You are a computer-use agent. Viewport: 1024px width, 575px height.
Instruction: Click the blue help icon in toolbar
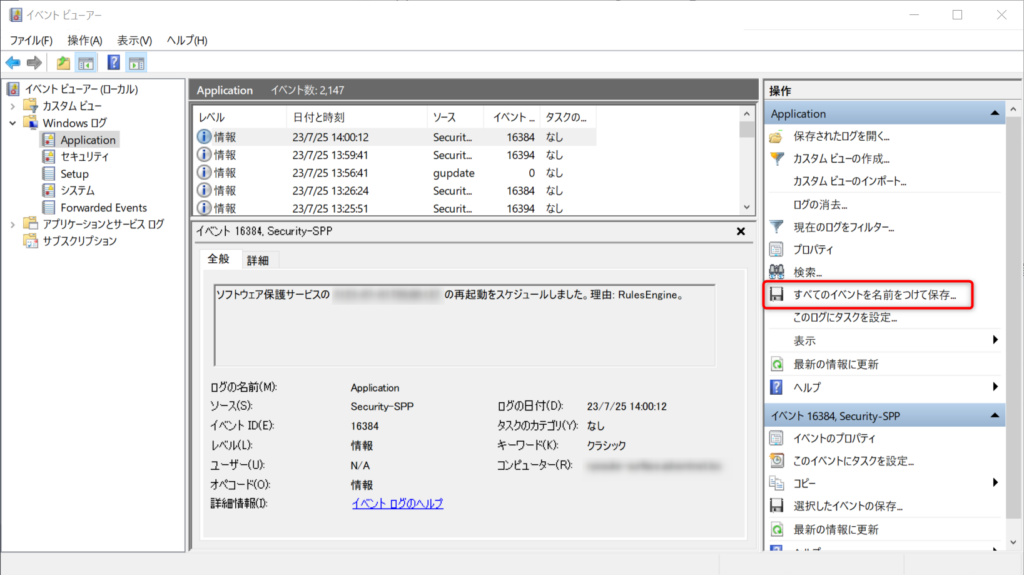point(113,63)
